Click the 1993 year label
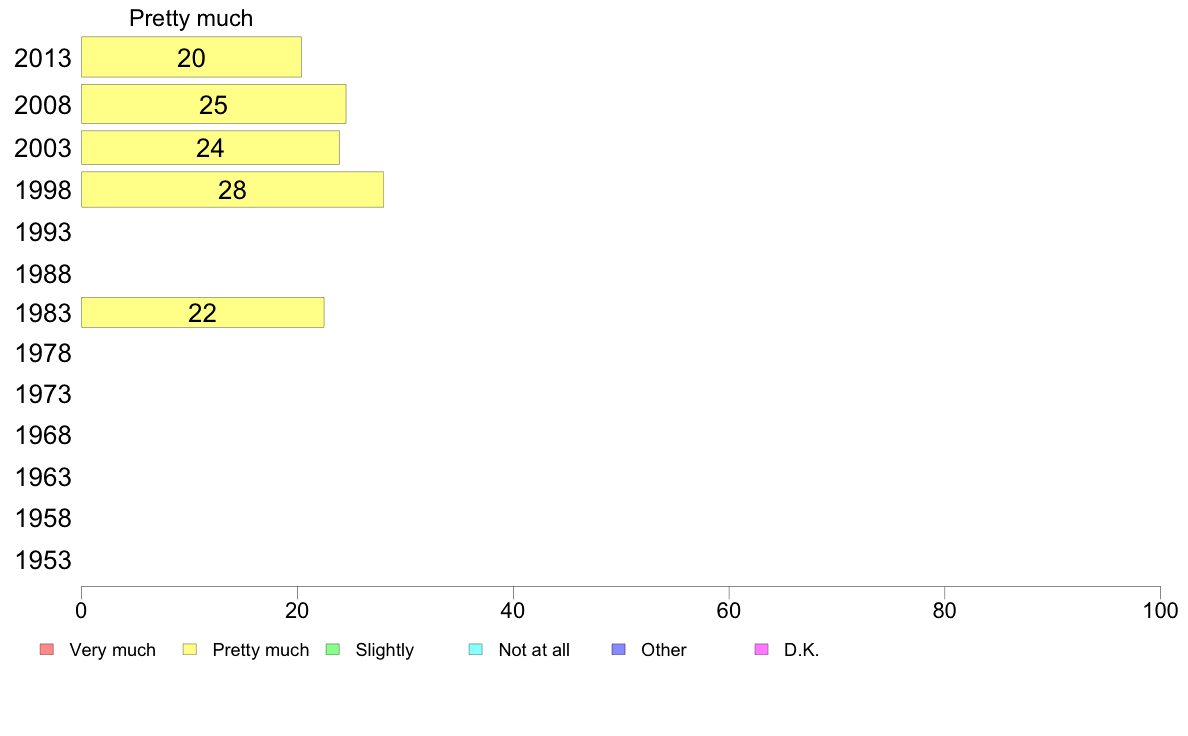Viewport: 1188px width, 736px height. point(43,232)
